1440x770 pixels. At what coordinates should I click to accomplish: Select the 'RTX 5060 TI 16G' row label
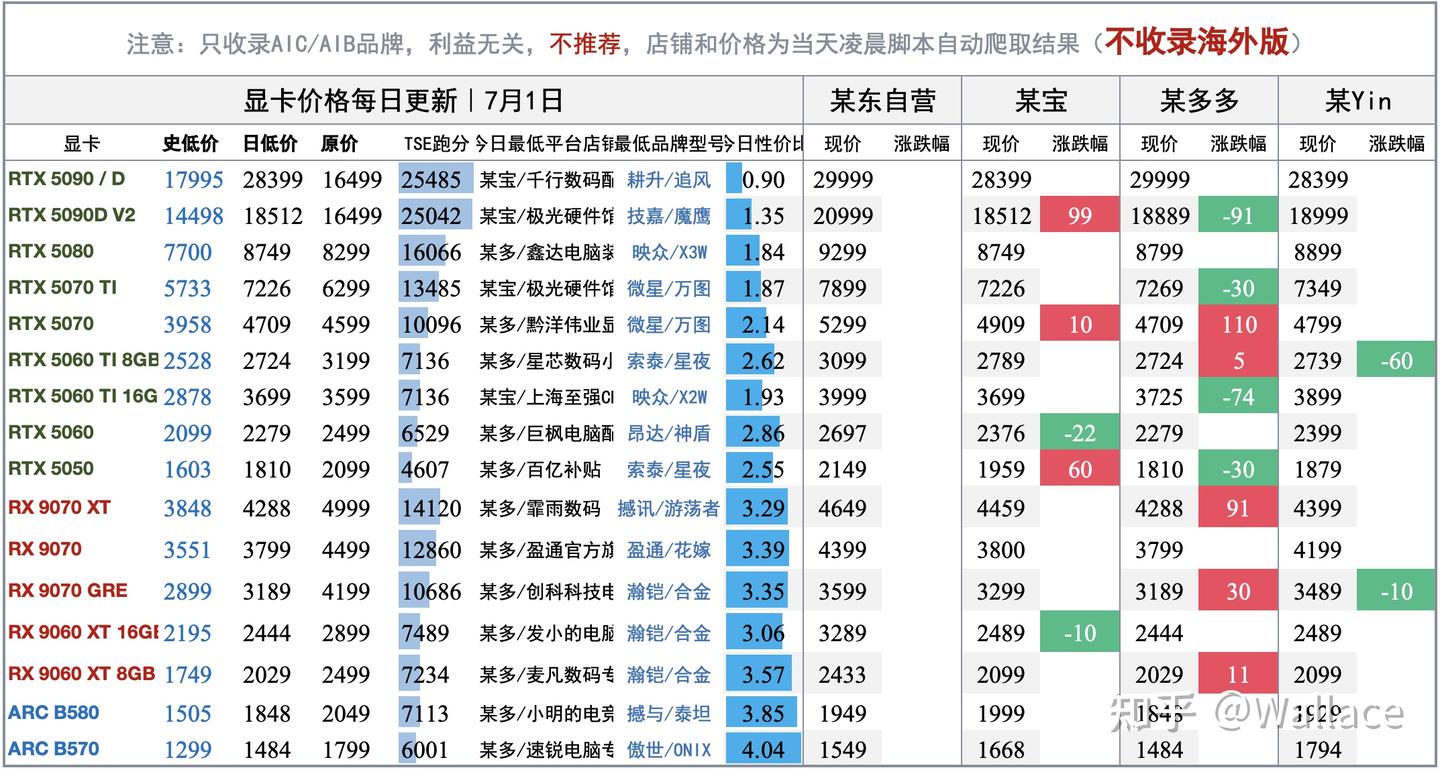pos(83,396)
